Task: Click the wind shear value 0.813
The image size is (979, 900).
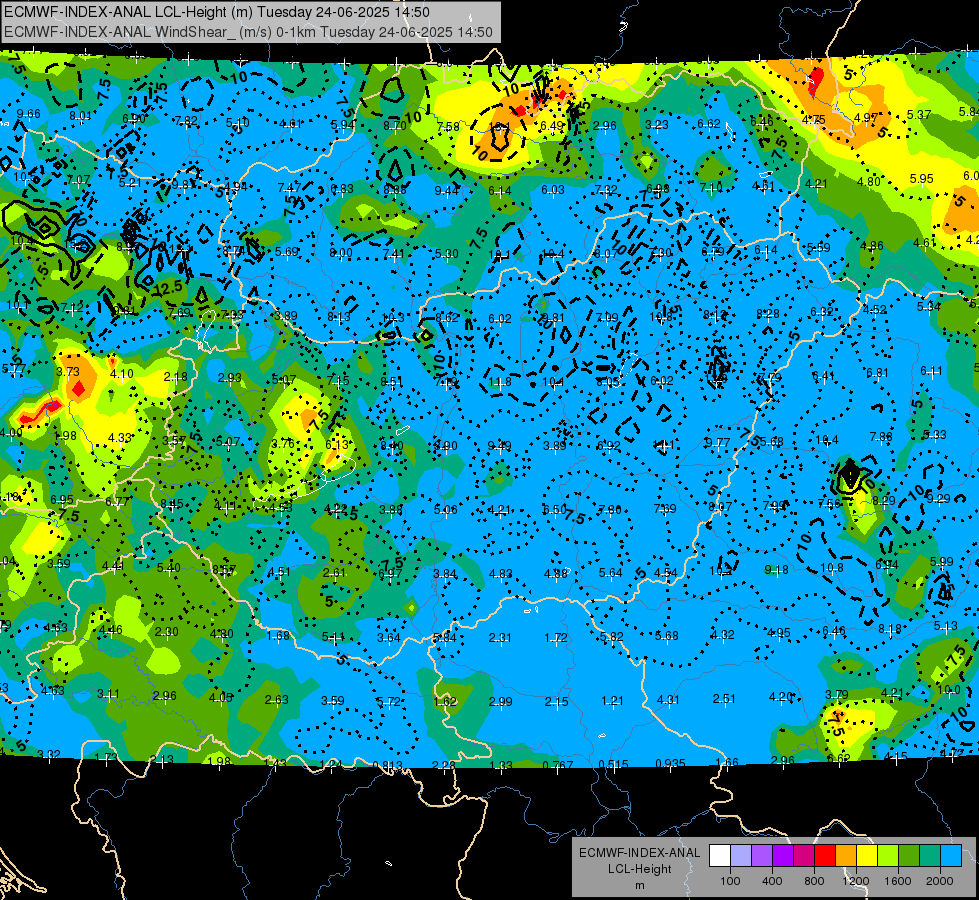Action: coord(388,766)
